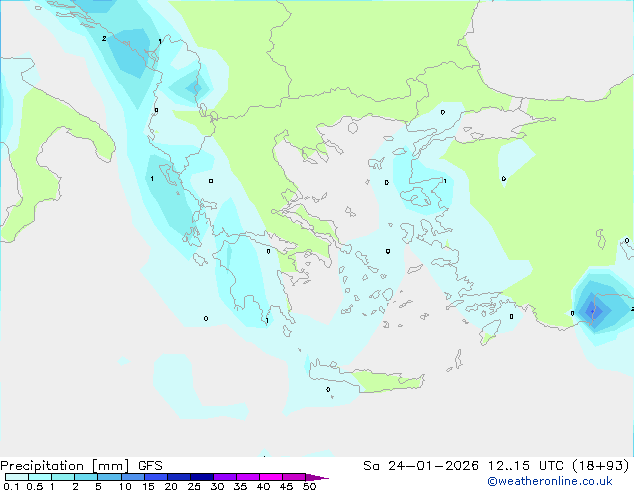Click the over-50 arrow at legend end
Screen dimensions: 634x490
click(317, 477)
